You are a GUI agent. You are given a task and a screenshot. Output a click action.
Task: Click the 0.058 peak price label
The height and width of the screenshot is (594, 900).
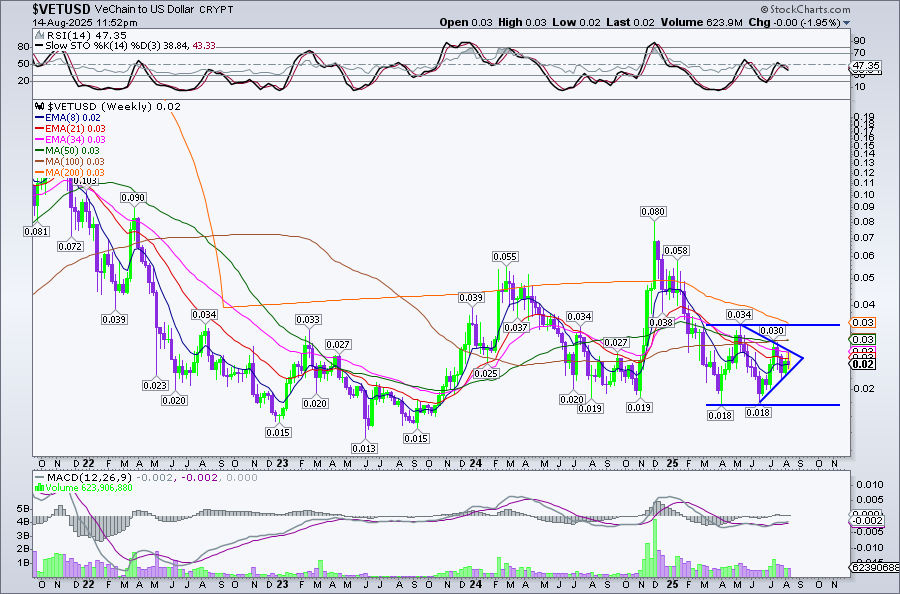pyautogui.click(x=676, y=251)
